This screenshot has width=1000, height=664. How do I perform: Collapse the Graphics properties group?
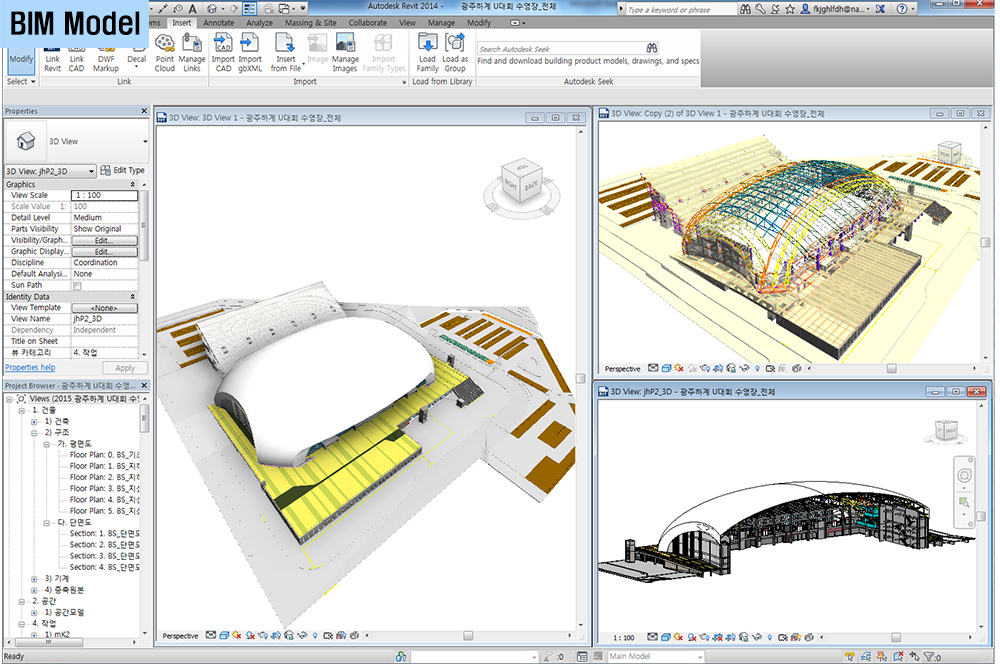(x=133, y=184)
